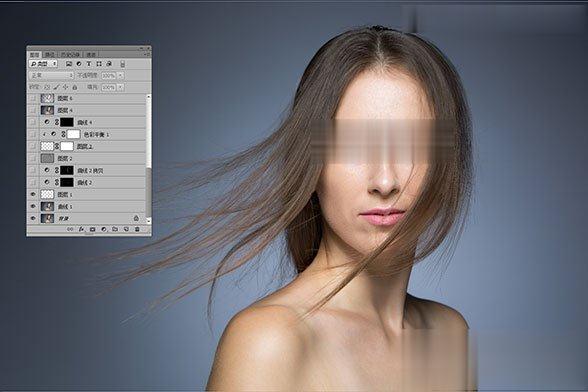Open the layers panel flyout menu
This screenshot has width=588, height=392.
coord(147,54)
